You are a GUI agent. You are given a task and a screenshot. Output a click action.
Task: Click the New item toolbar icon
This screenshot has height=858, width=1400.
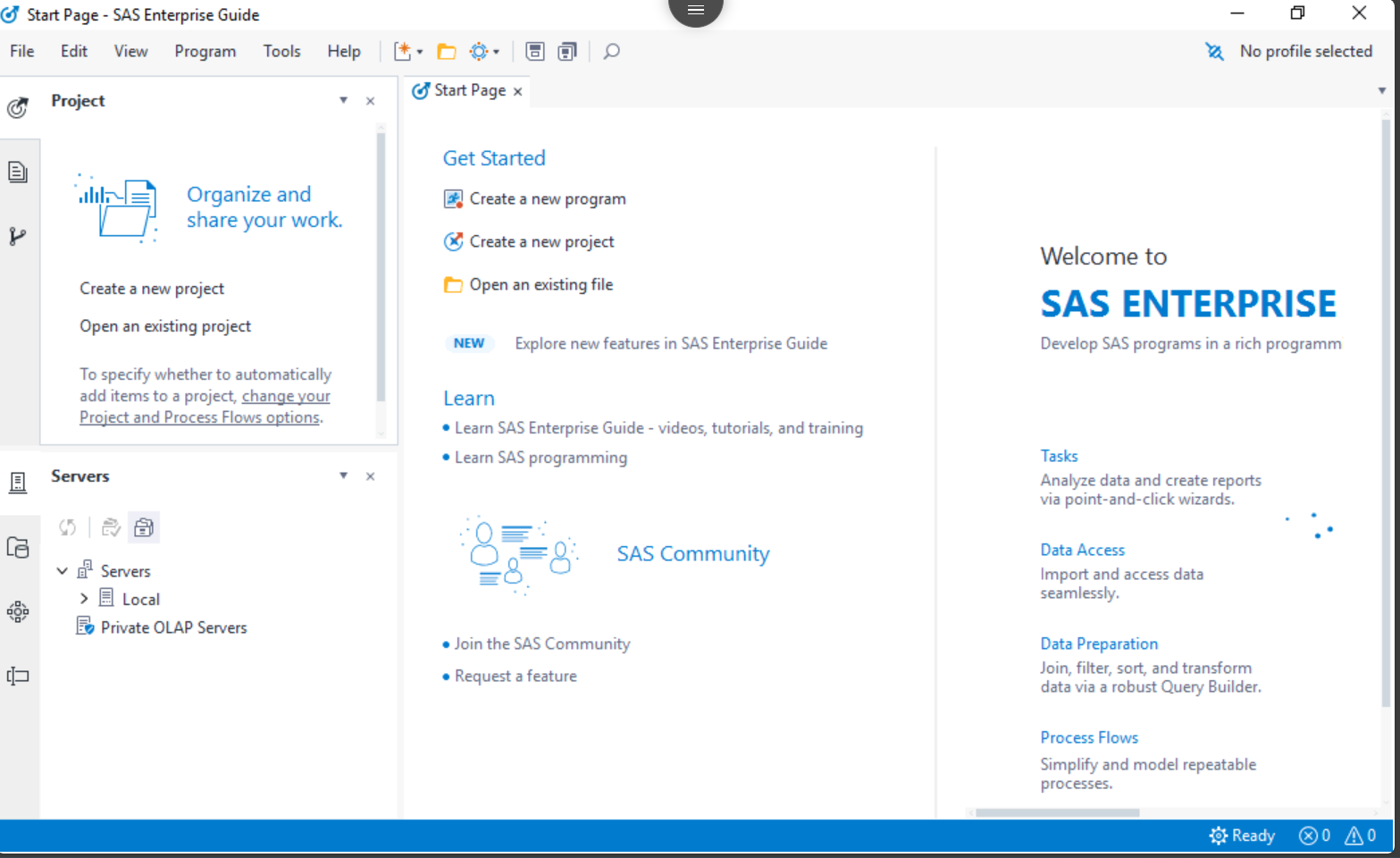(403, 52)
